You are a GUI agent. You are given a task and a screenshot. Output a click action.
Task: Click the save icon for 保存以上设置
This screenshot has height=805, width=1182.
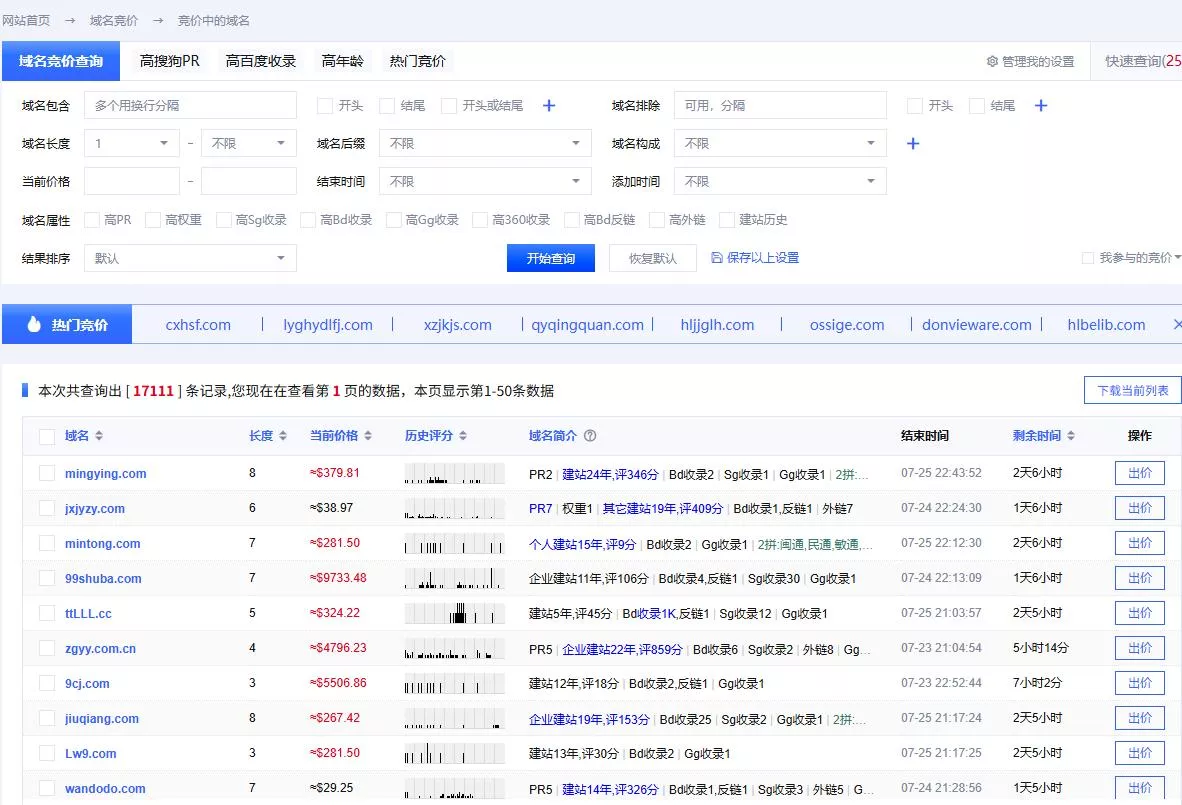click(x=716, y=258)
